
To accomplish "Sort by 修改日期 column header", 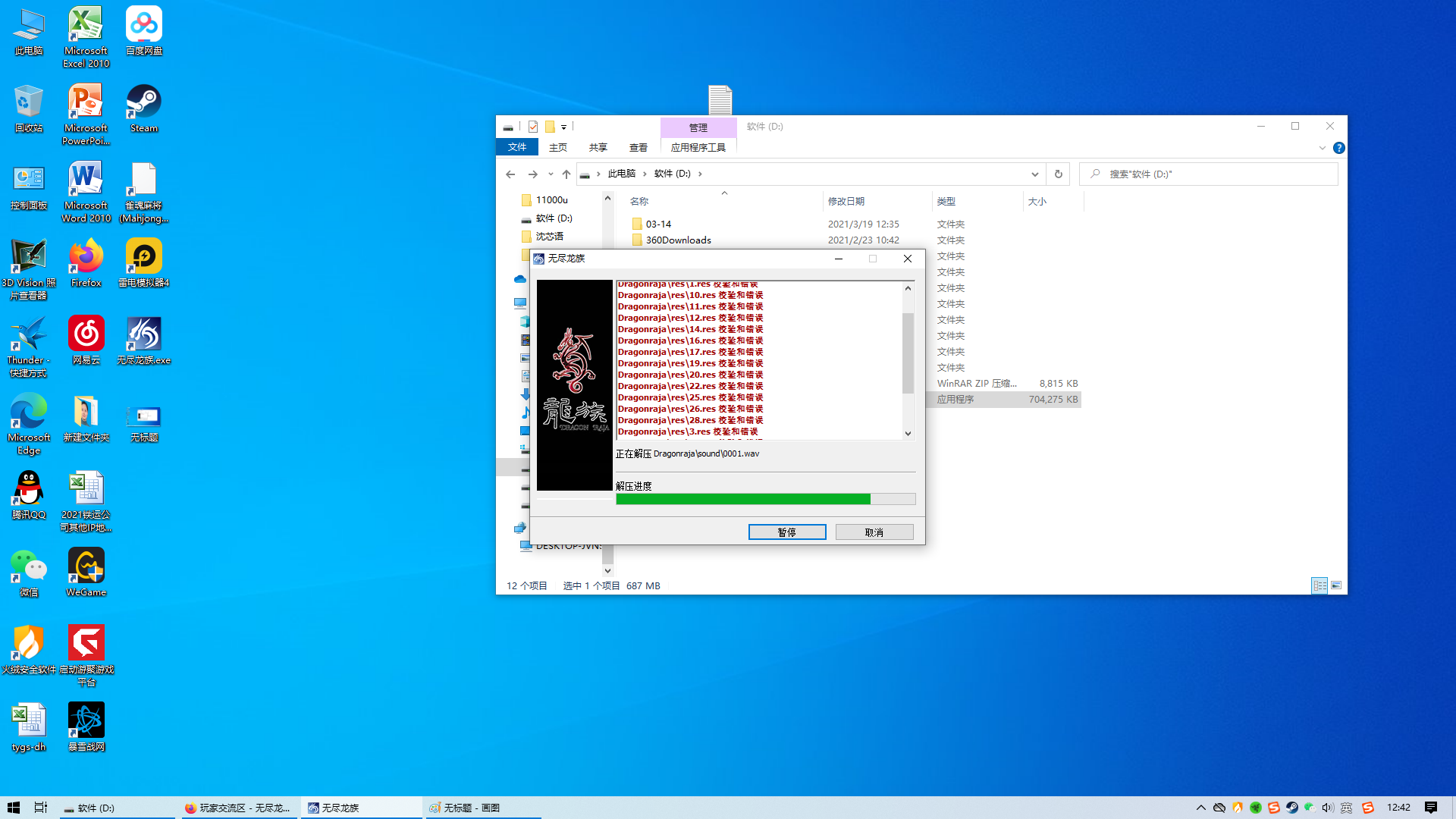I will point(877,202).
